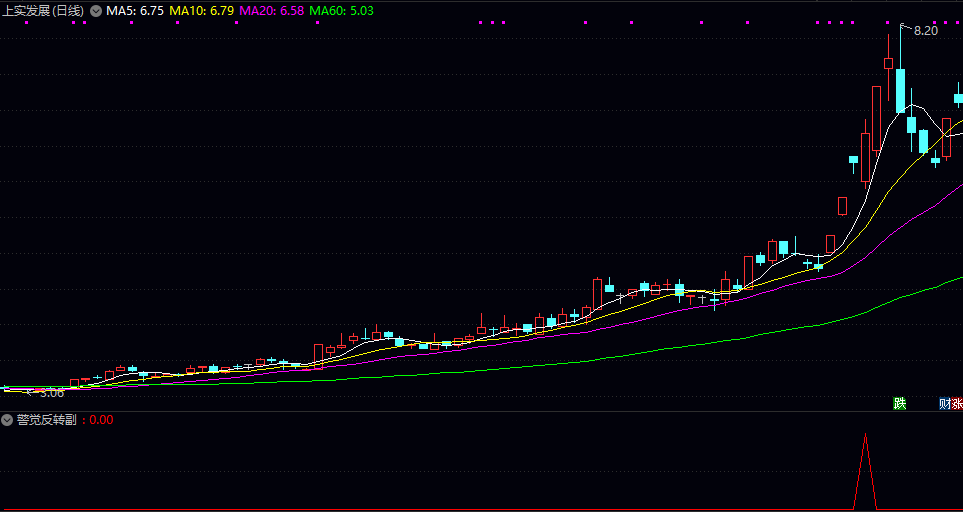Click the 5.06 lowest price label
963x512 pixels.
coord(51,393)
